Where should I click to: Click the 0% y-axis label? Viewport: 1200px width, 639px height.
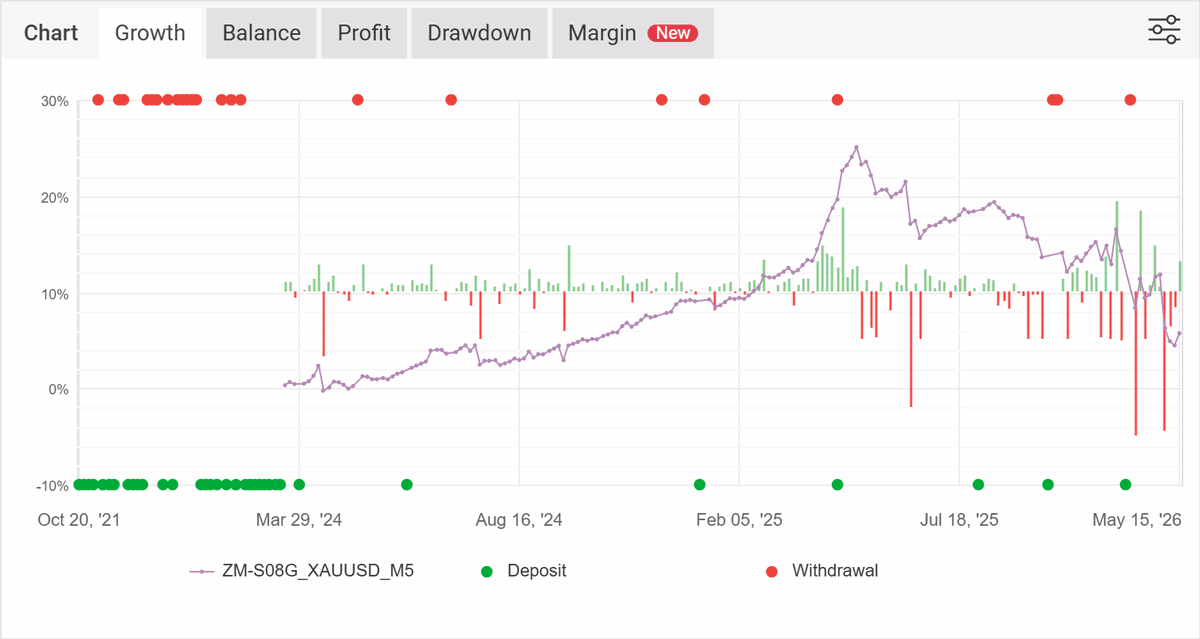tap(59, 390)
